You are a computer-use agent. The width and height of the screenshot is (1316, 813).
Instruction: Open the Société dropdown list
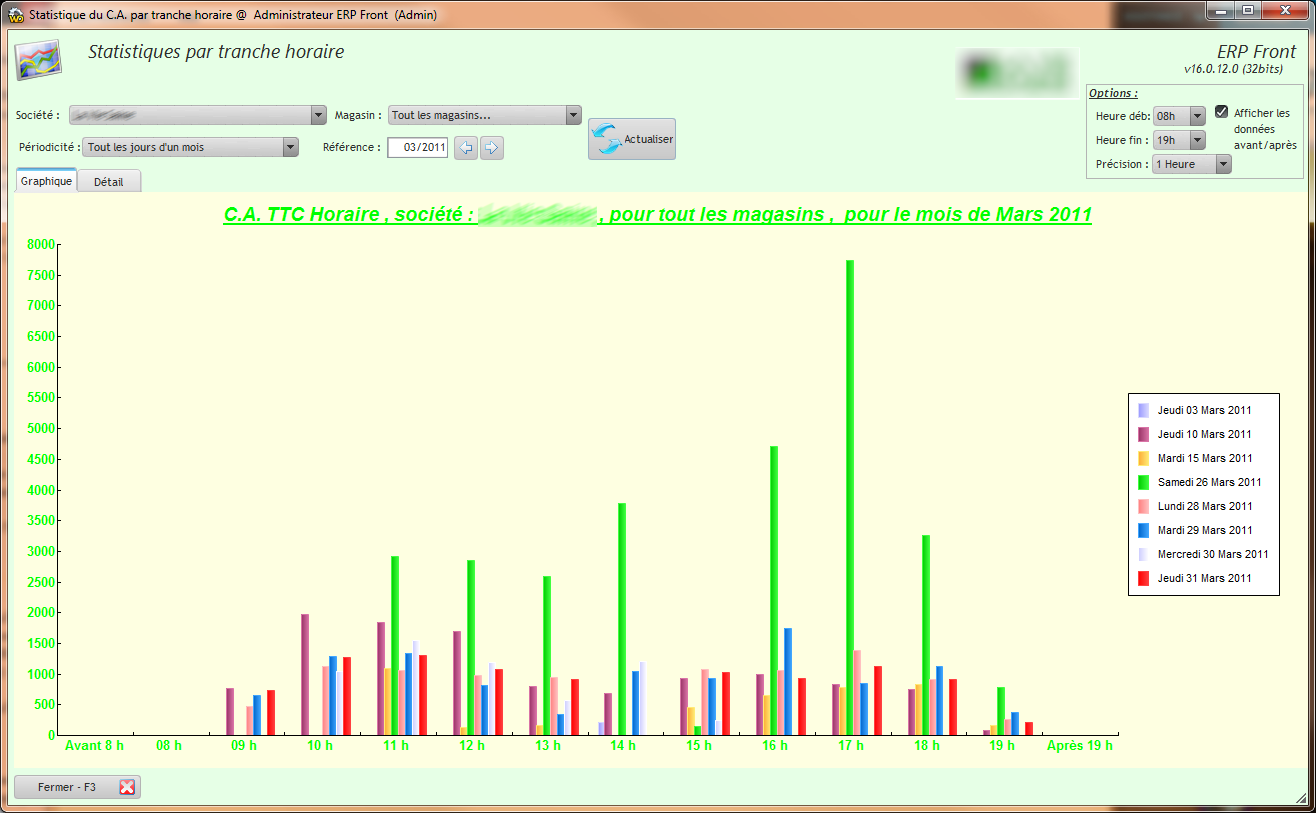tap(319, 115)
